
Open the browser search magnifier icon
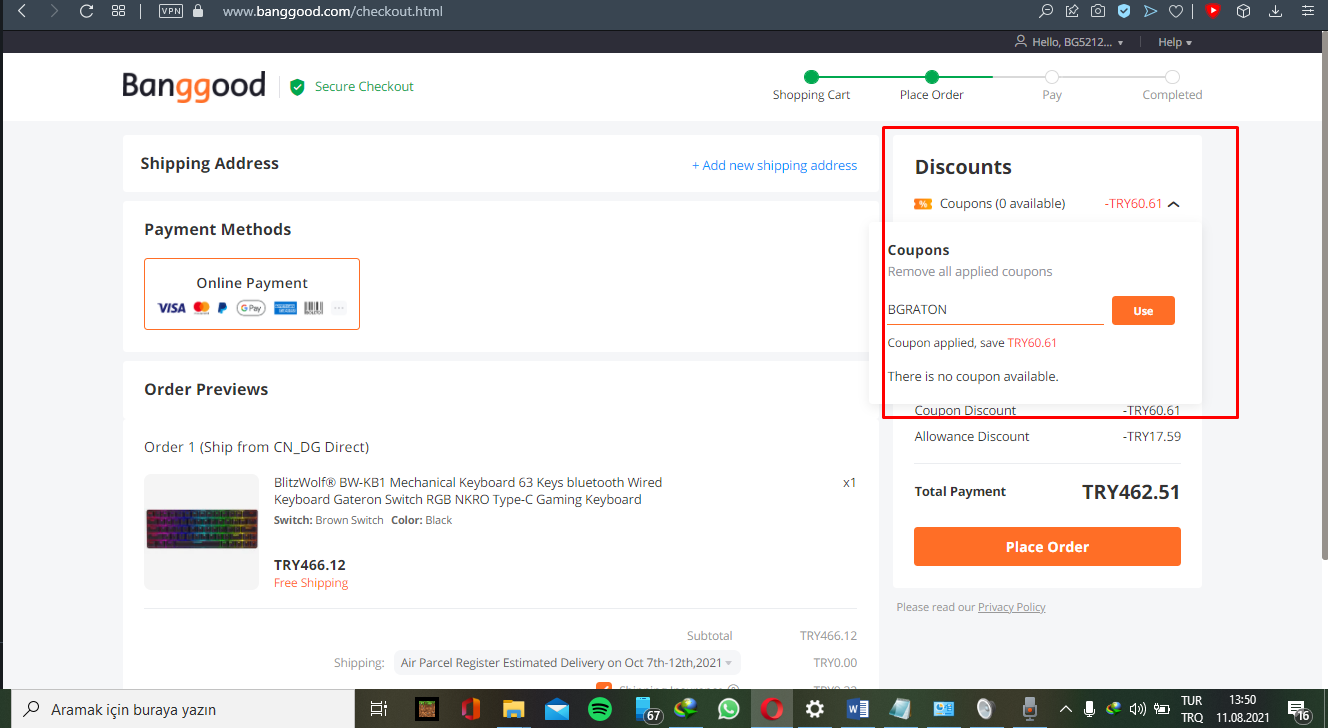coord(1046,12)
